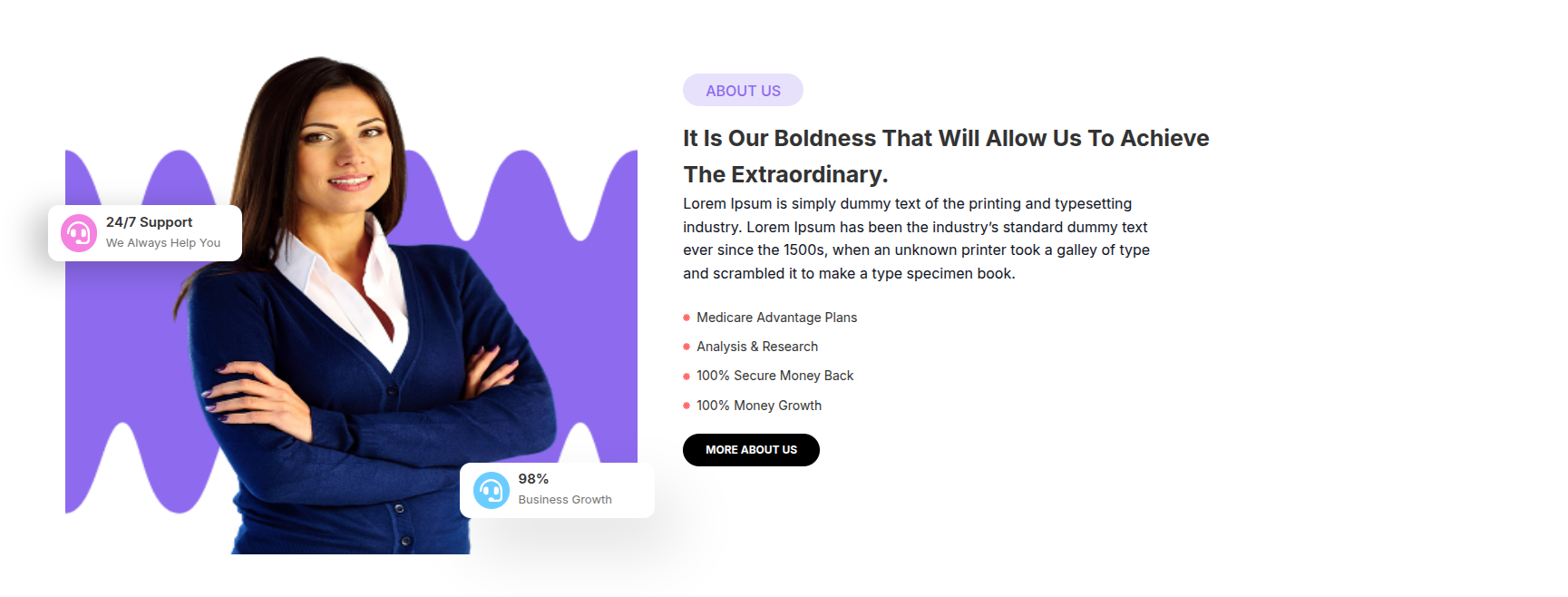Select the ABOUT US badge

click(x=743, y=91)
